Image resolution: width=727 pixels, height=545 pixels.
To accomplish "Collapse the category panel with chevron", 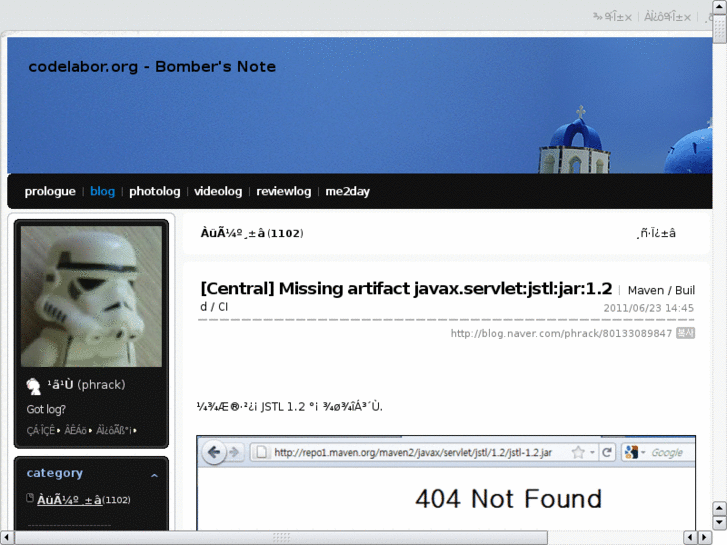I will [x=154, y=475].
